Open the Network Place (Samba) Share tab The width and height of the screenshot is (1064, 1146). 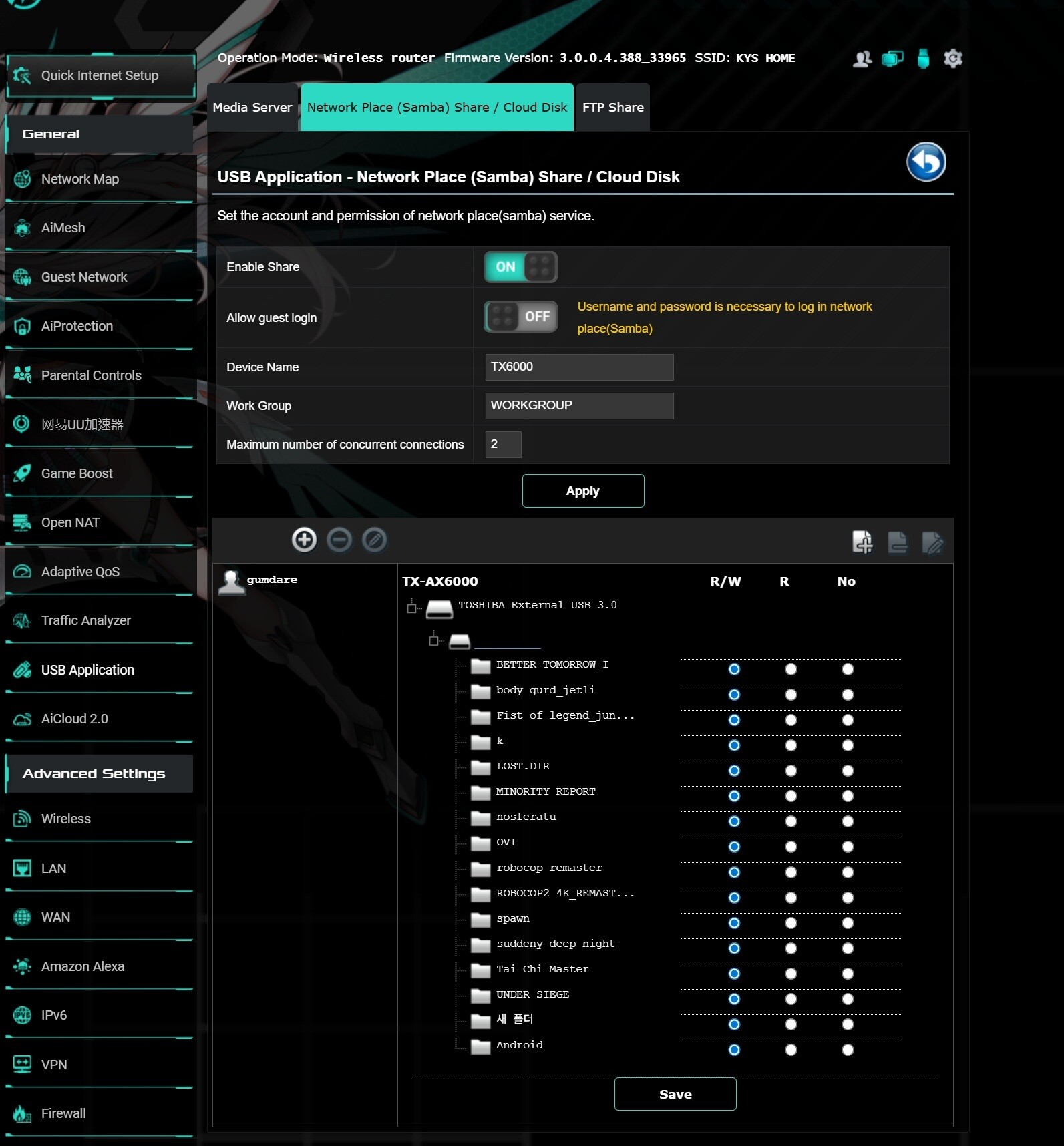437,108
